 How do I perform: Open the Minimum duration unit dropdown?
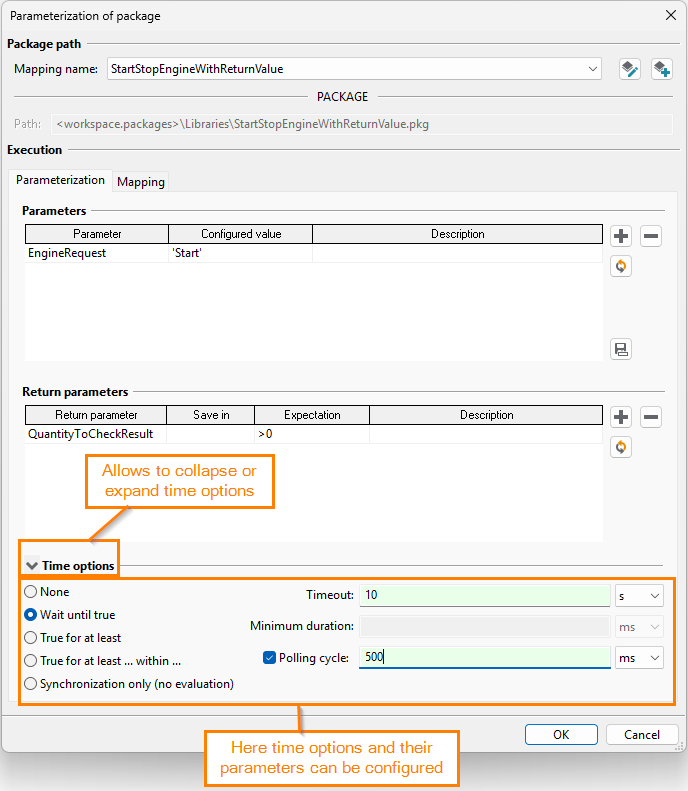click(639, 627)
